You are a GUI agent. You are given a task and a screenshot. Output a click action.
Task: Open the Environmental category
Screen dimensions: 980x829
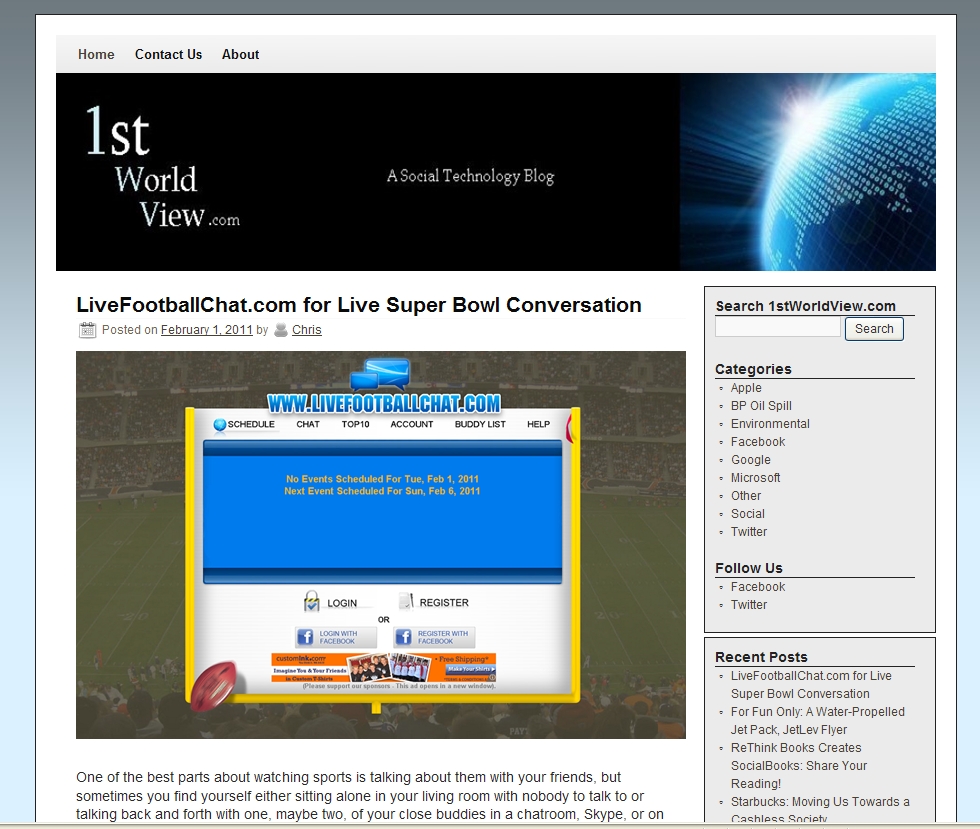pos(770,424)
